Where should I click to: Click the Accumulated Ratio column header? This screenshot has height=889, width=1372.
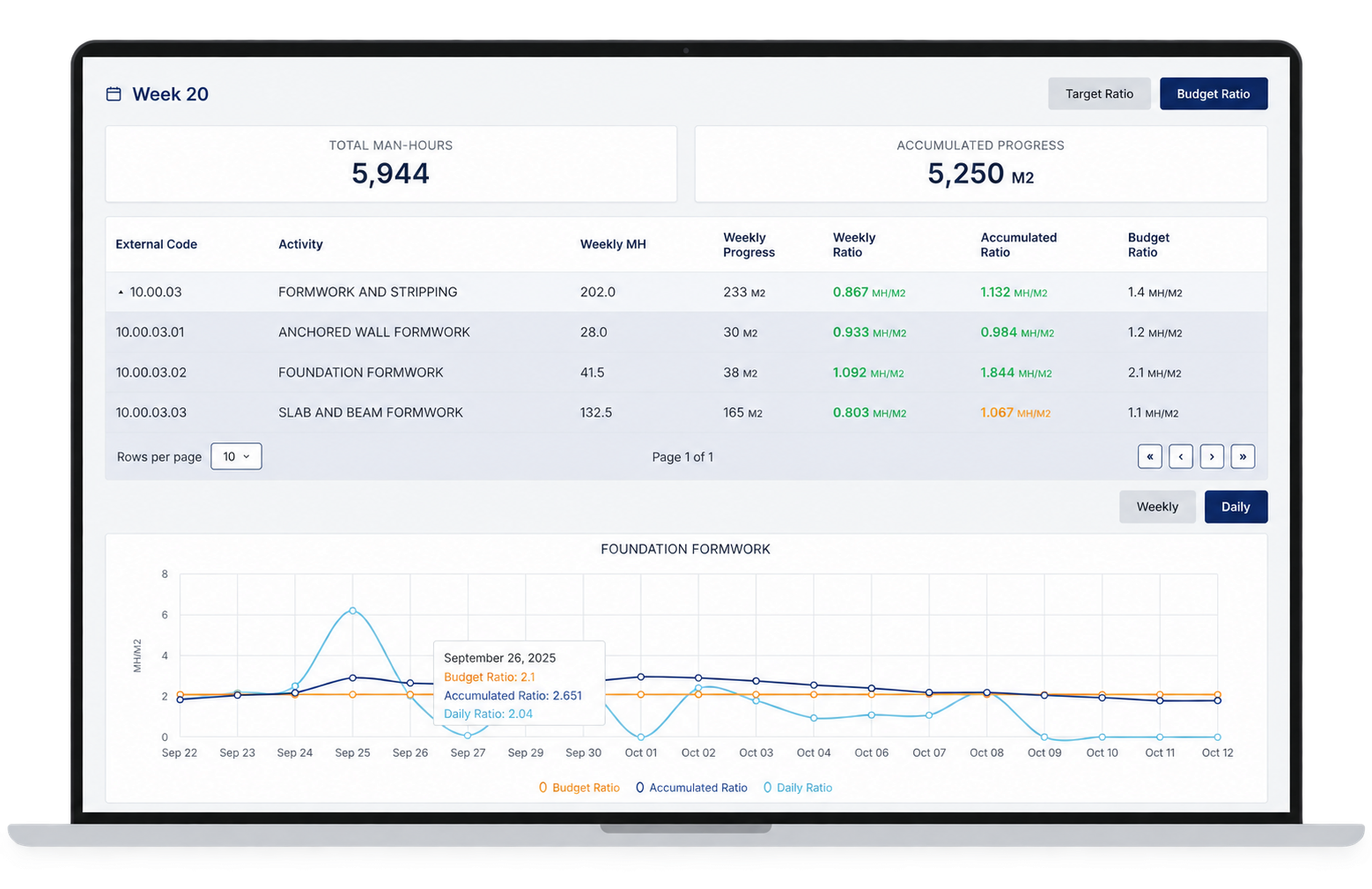point(1018,245)
